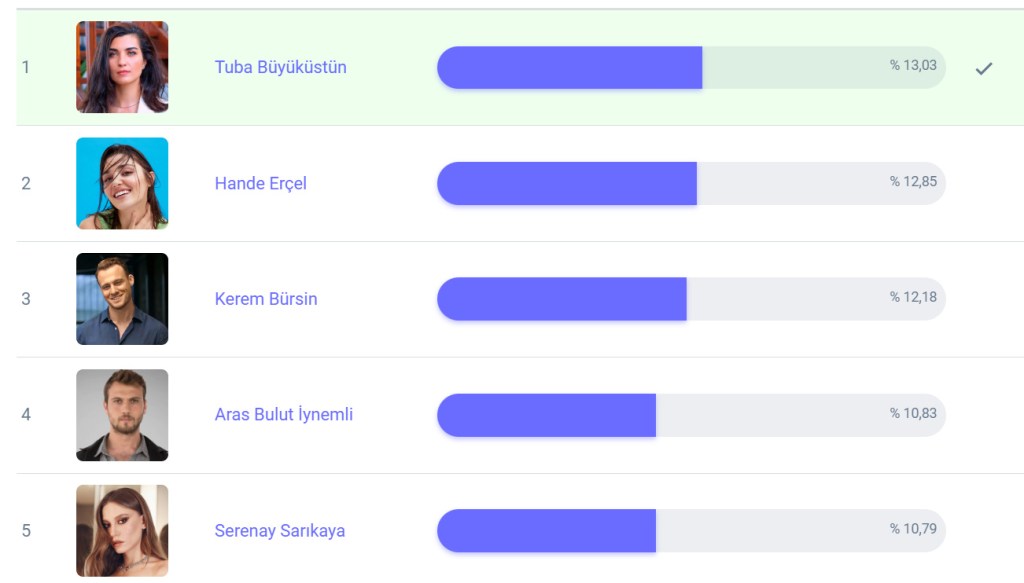
Task: Click the filled part of Aras Bulut İynemli's vote bar
Action: click(546, 415)
